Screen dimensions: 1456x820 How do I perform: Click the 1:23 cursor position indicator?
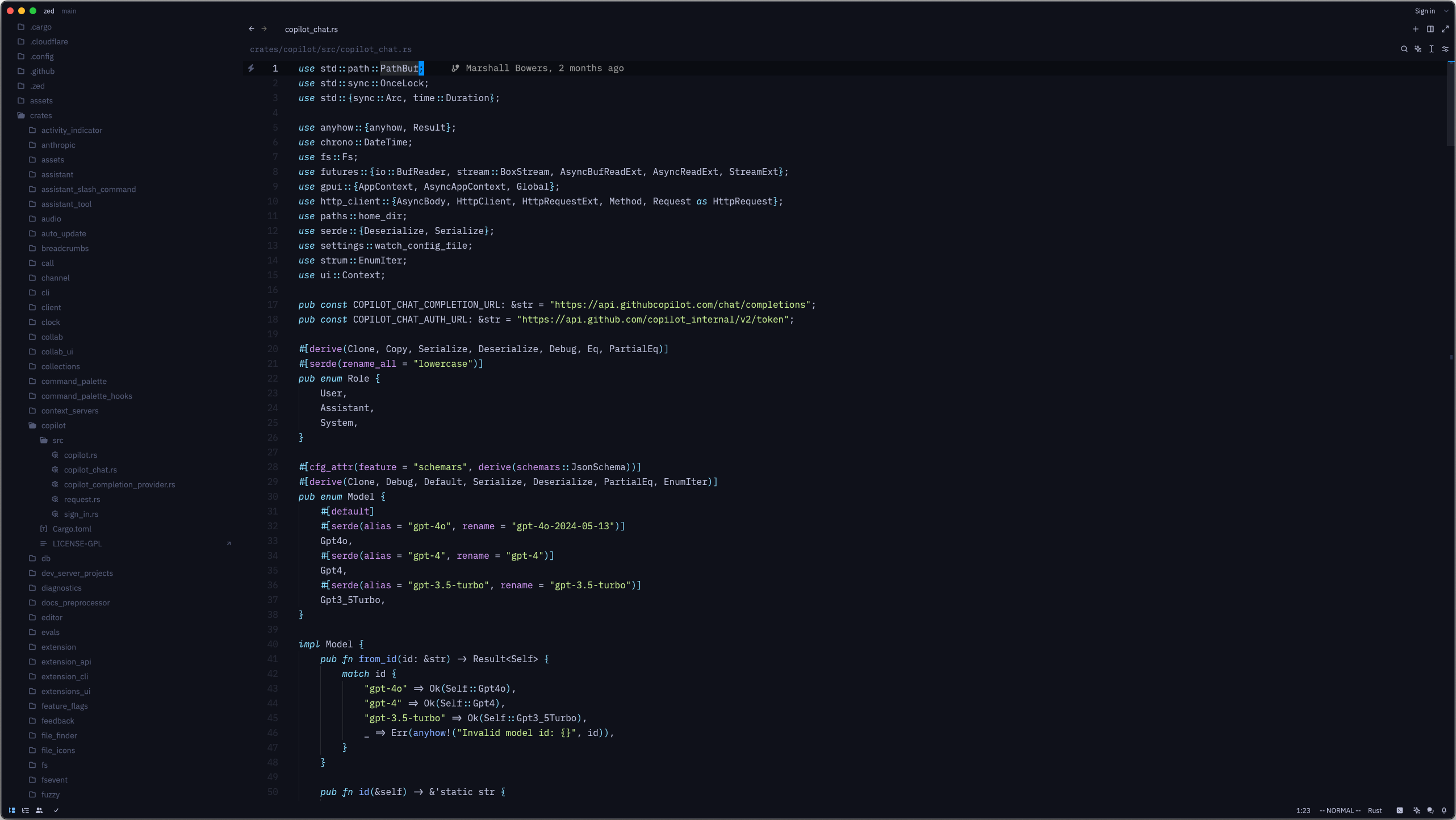pyautogui.click(x=1303, y=810)
